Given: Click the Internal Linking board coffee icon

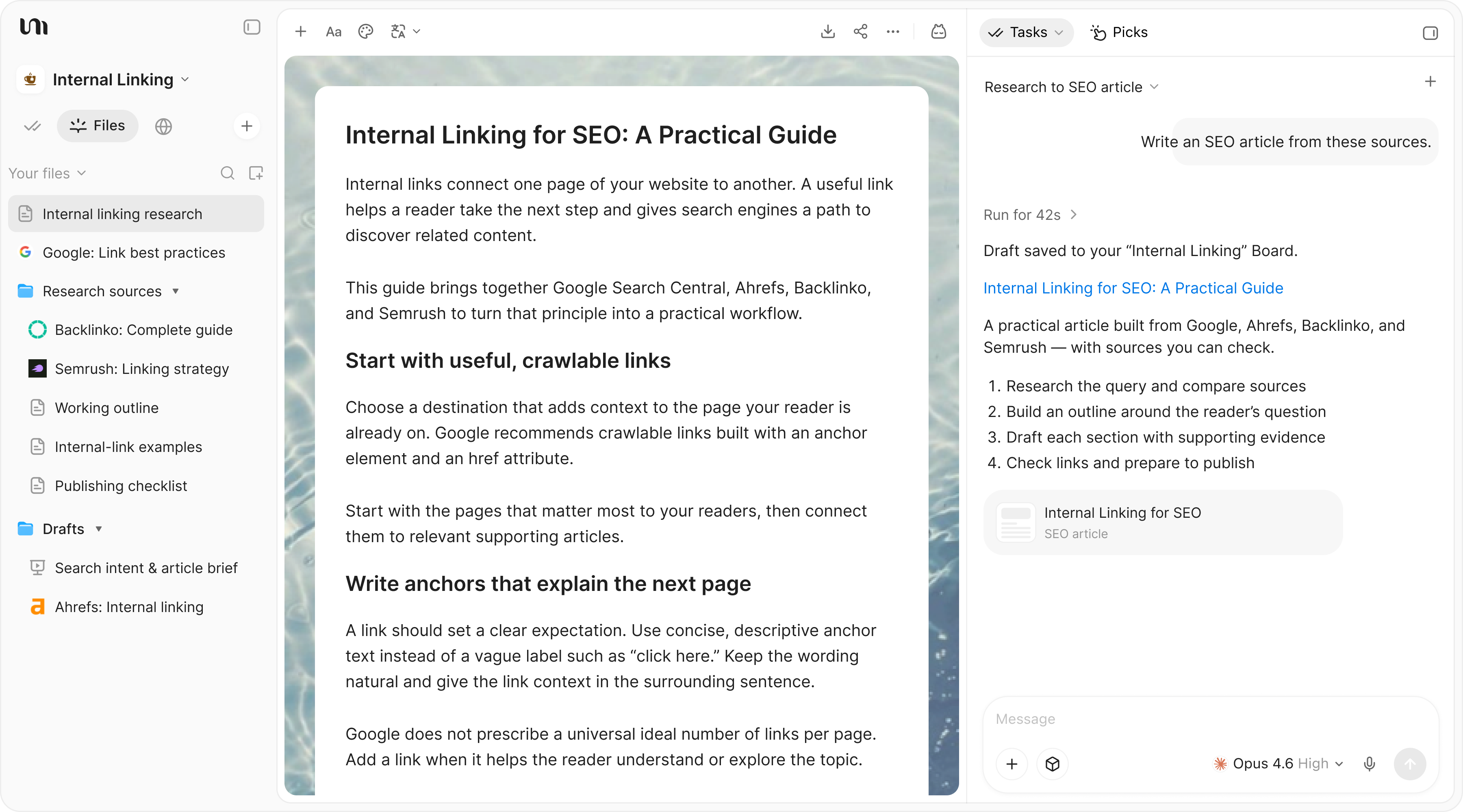Looking at the screenshot, I should point(30,80).
